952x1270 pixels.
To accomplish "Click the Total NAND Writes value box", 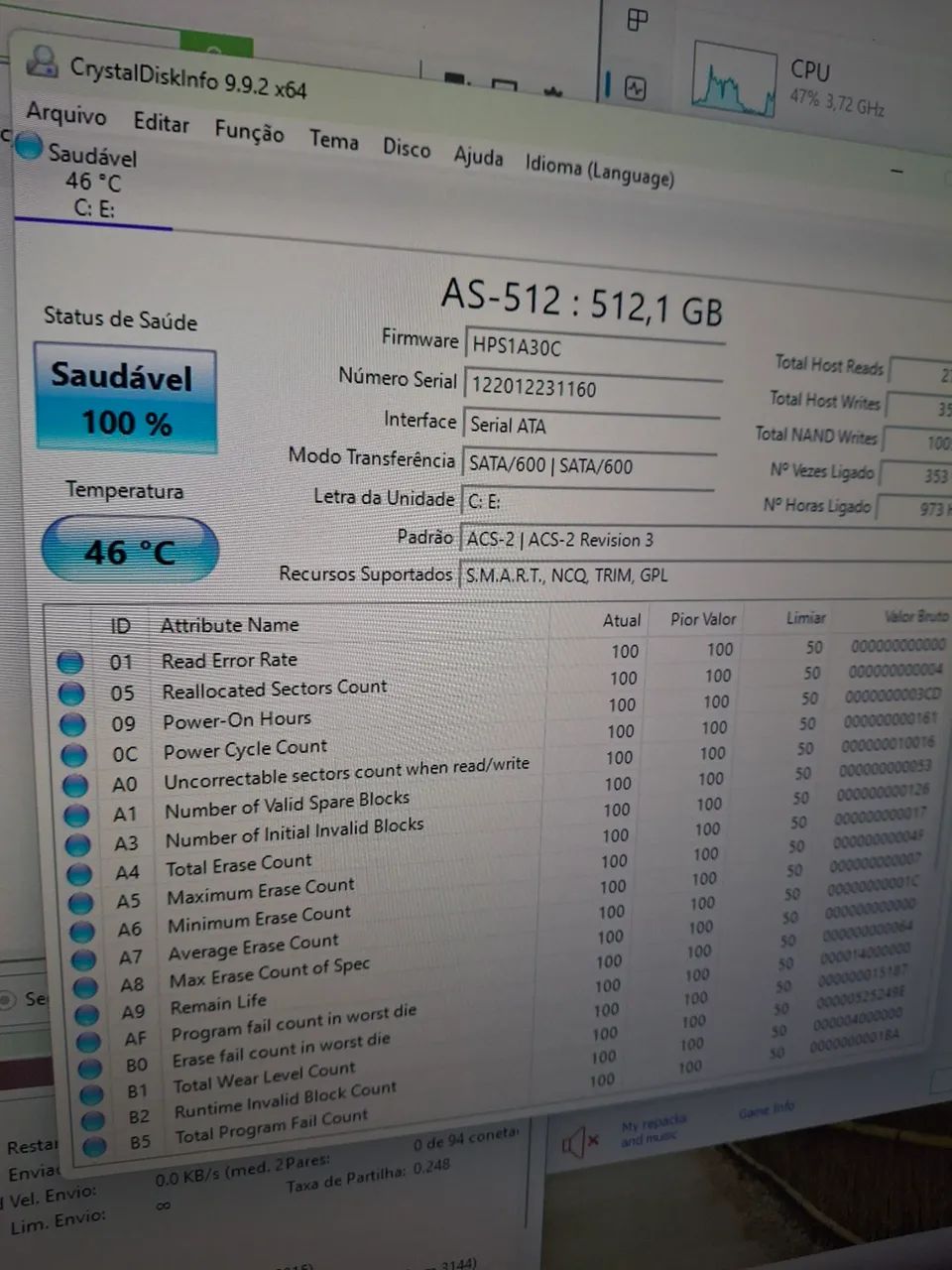I will point(917,442).
